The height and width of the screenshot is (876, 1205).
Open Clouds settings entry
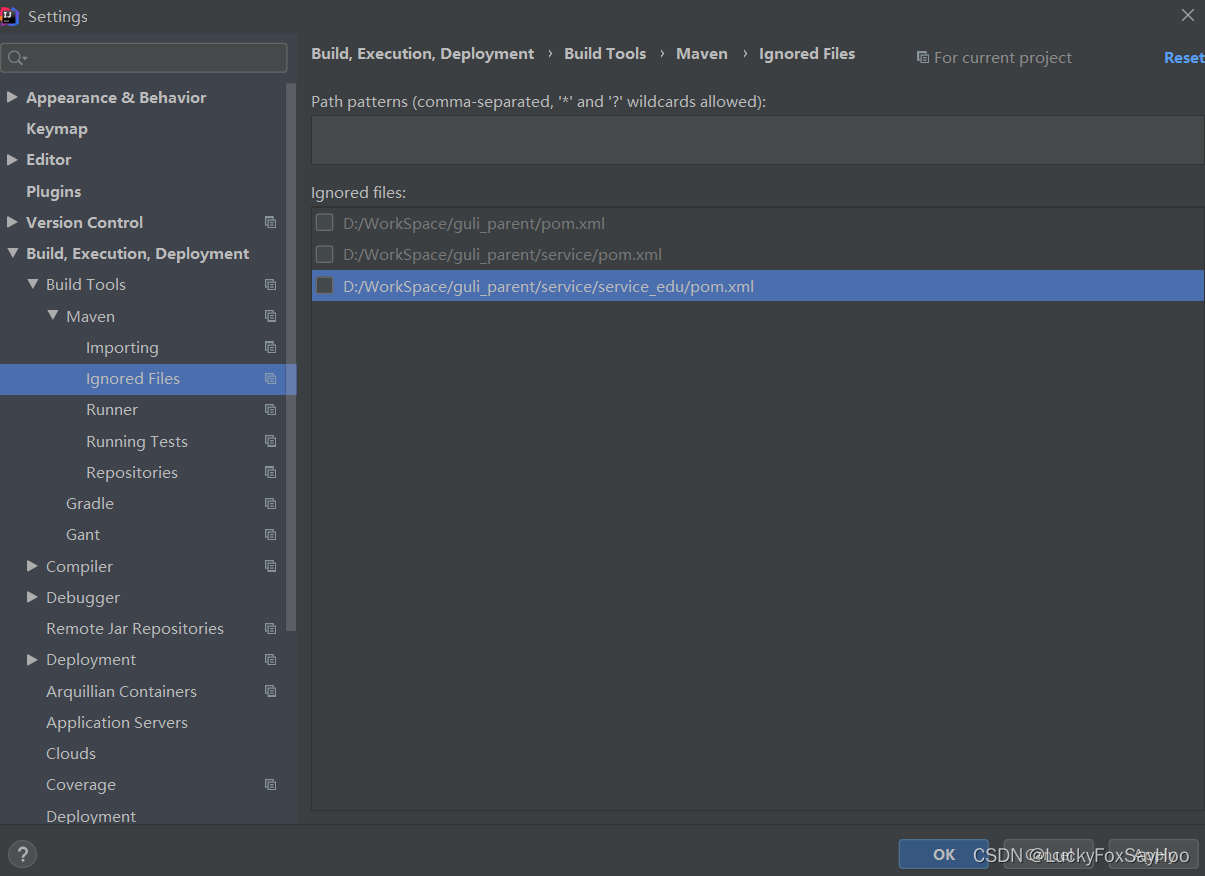point(71,753)
